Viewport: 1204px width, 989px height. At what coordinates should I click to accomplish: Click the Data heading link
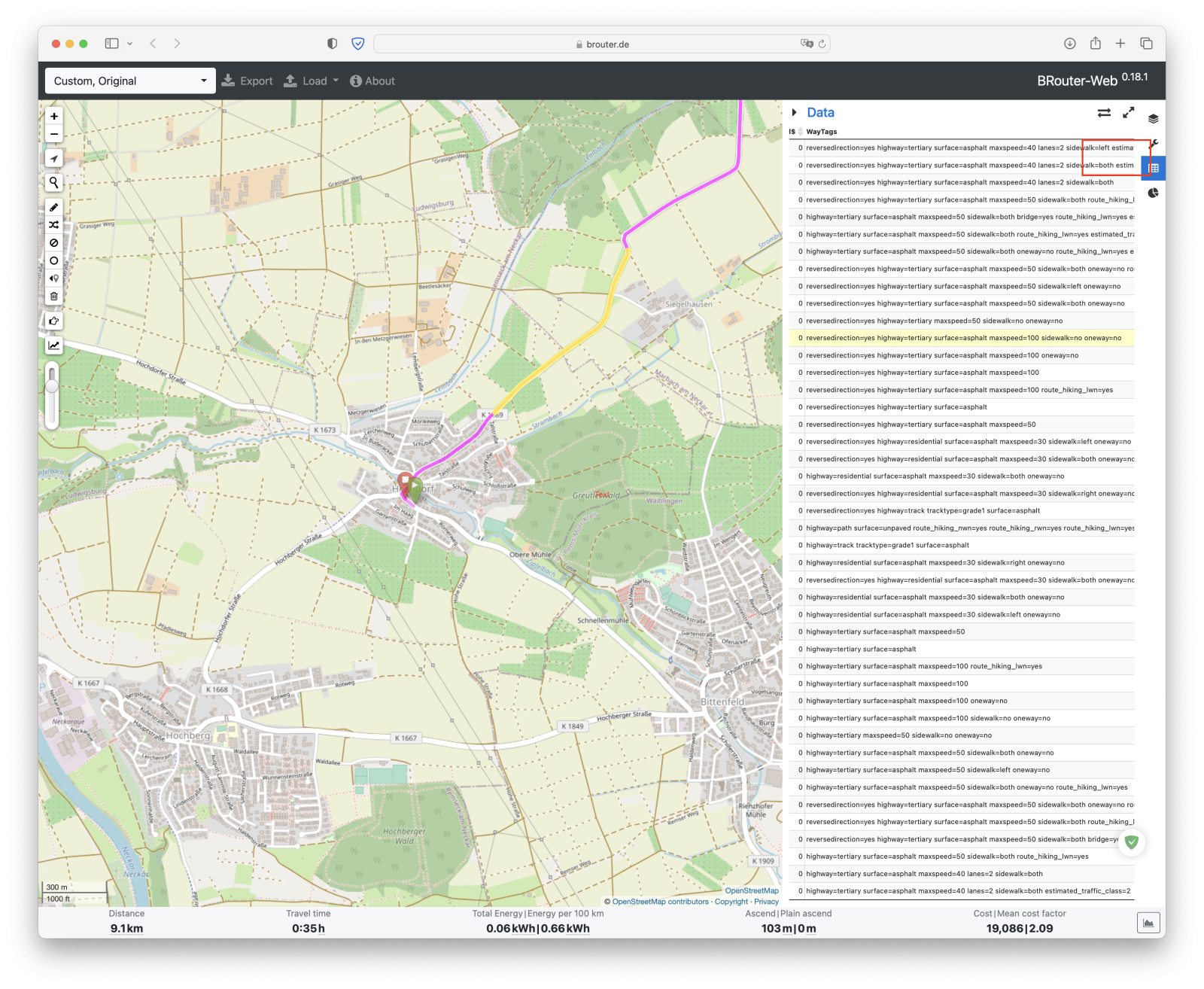point(820,112)
